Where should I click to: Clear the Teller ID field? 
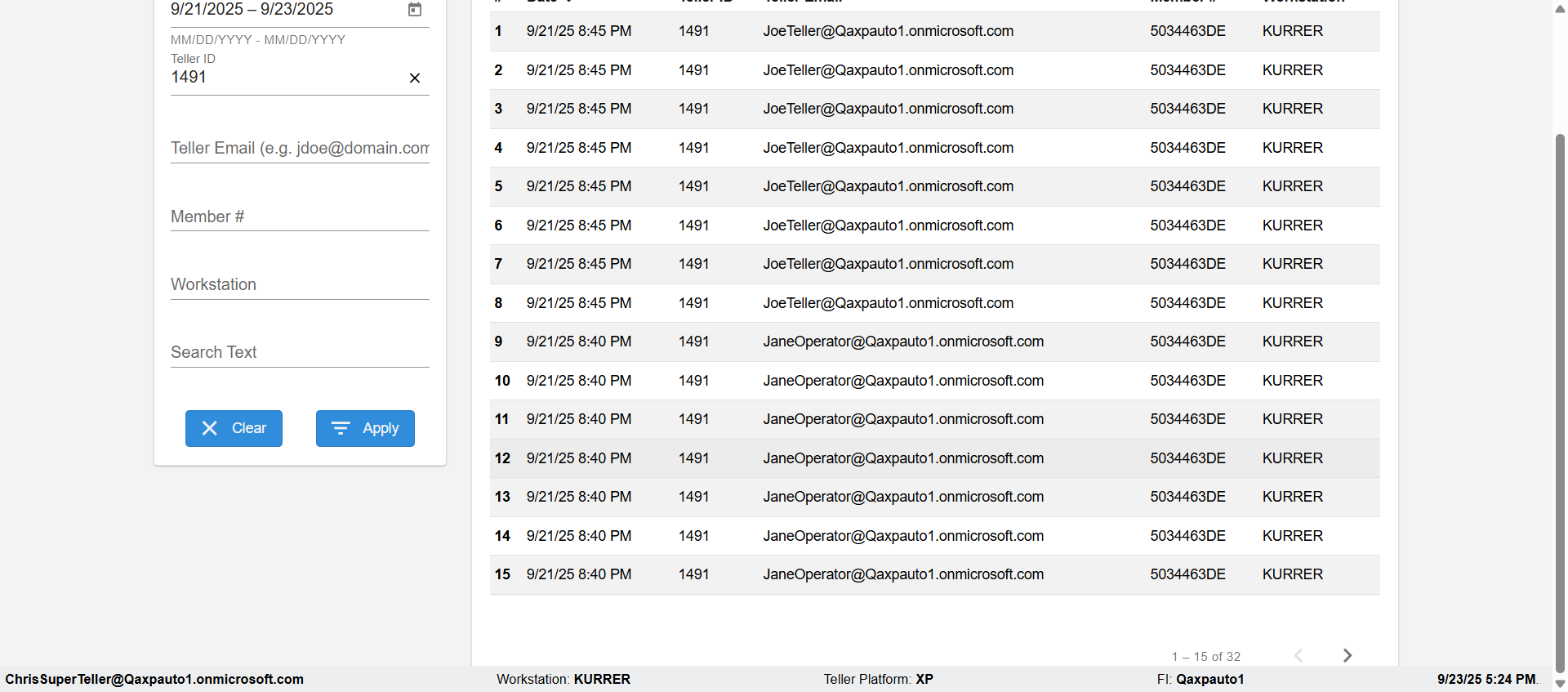click(x=415, y=78)
